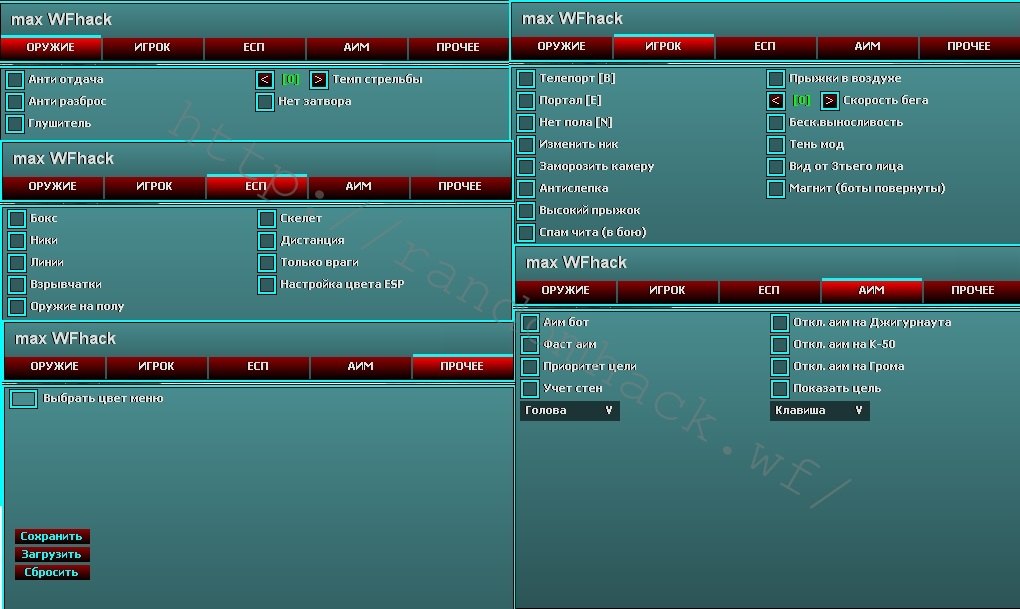Open Настройка цвета ESP option

(267, 284)
